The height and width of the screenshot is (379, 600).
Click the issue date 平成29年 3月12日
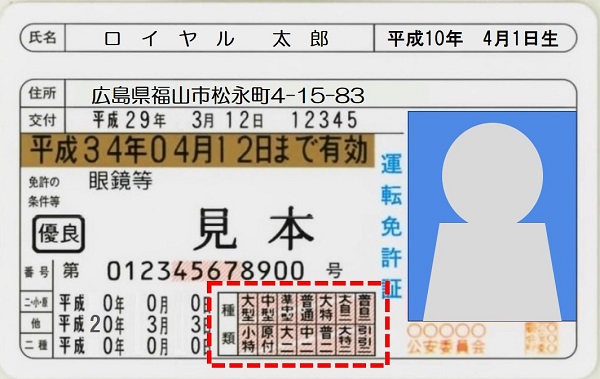[x=178, y=120]
